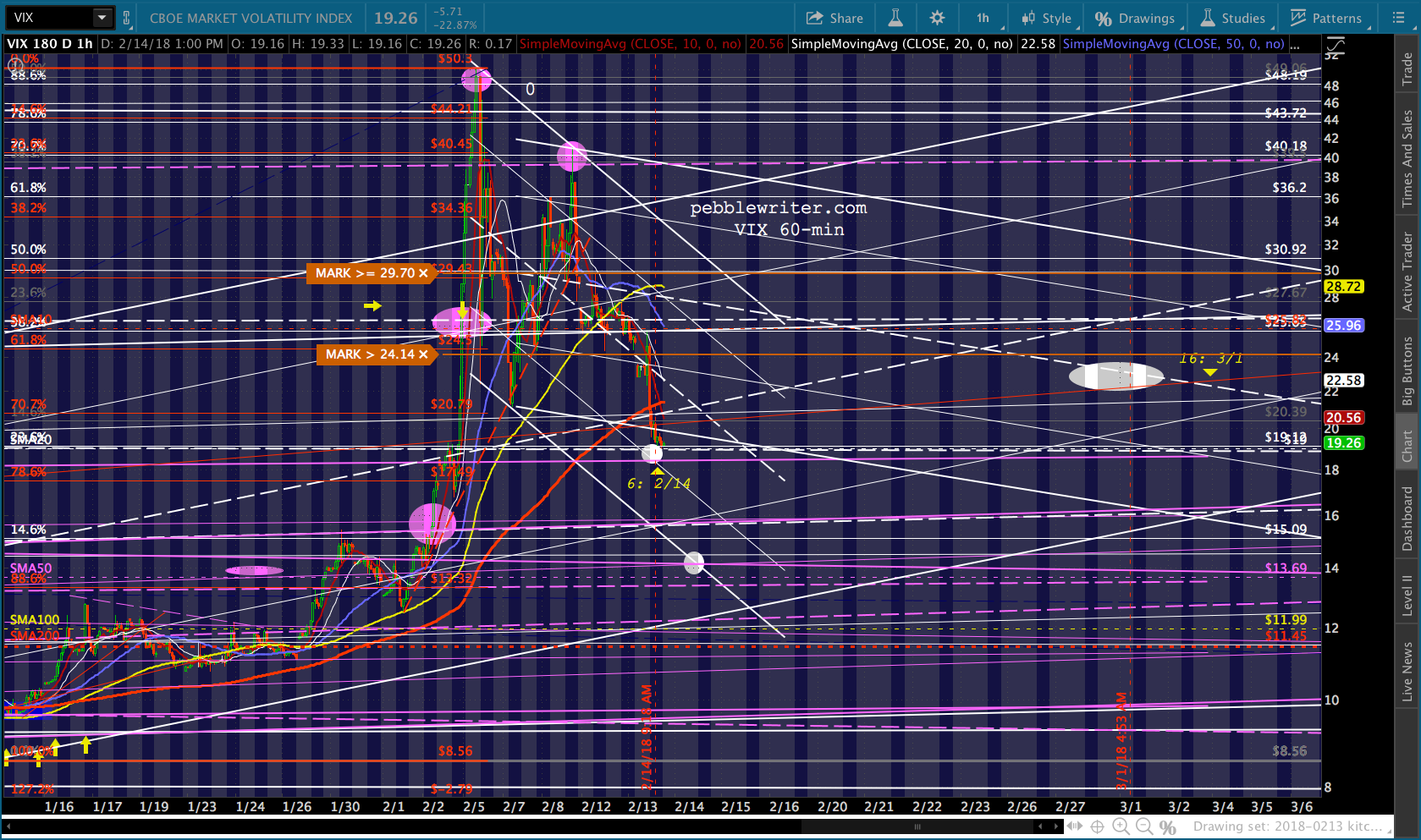This screenshot has height=840, width=1421.
Task: Open the Drawings tools menu
Action: click(x=1135, y=18)
